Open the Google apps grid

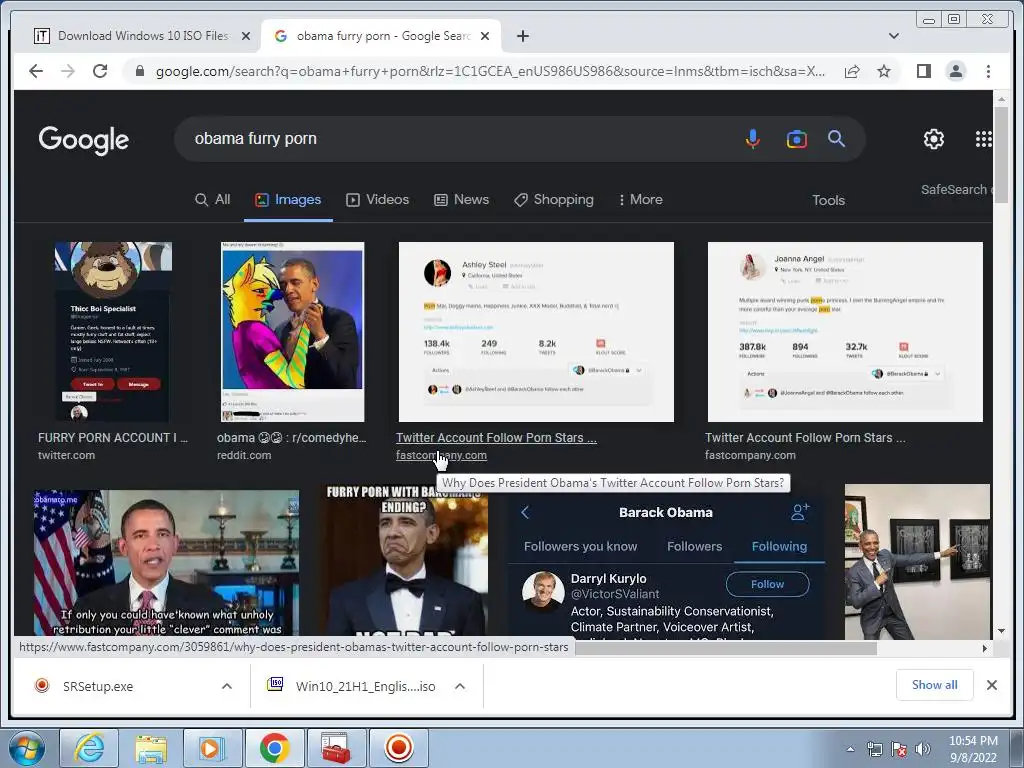click(x=984, y=139)
